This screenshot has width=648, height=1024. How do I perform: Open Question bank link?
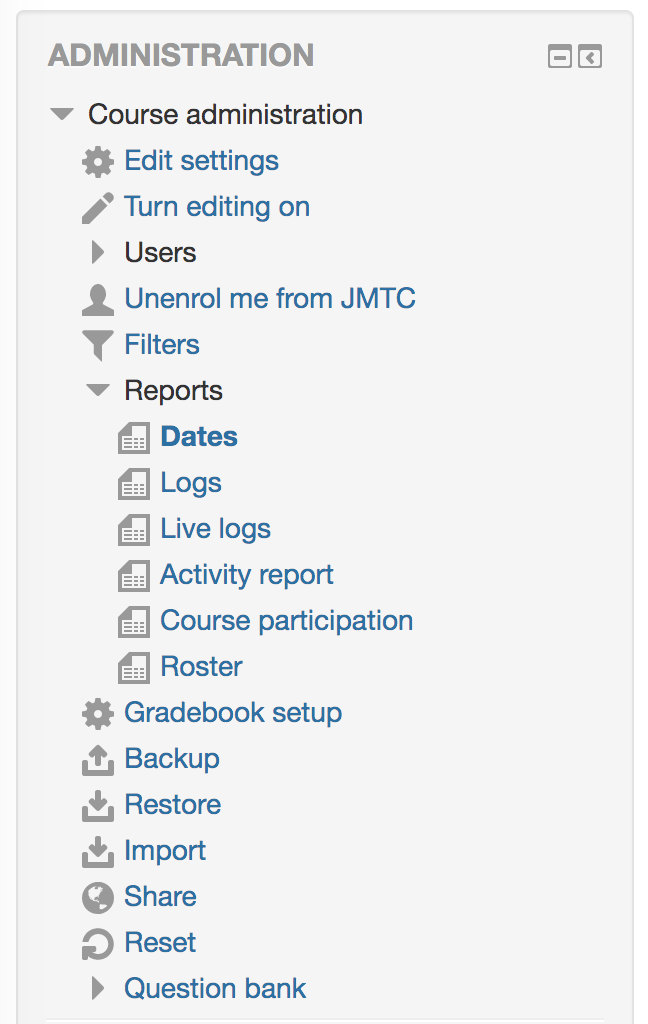[215, 988]
